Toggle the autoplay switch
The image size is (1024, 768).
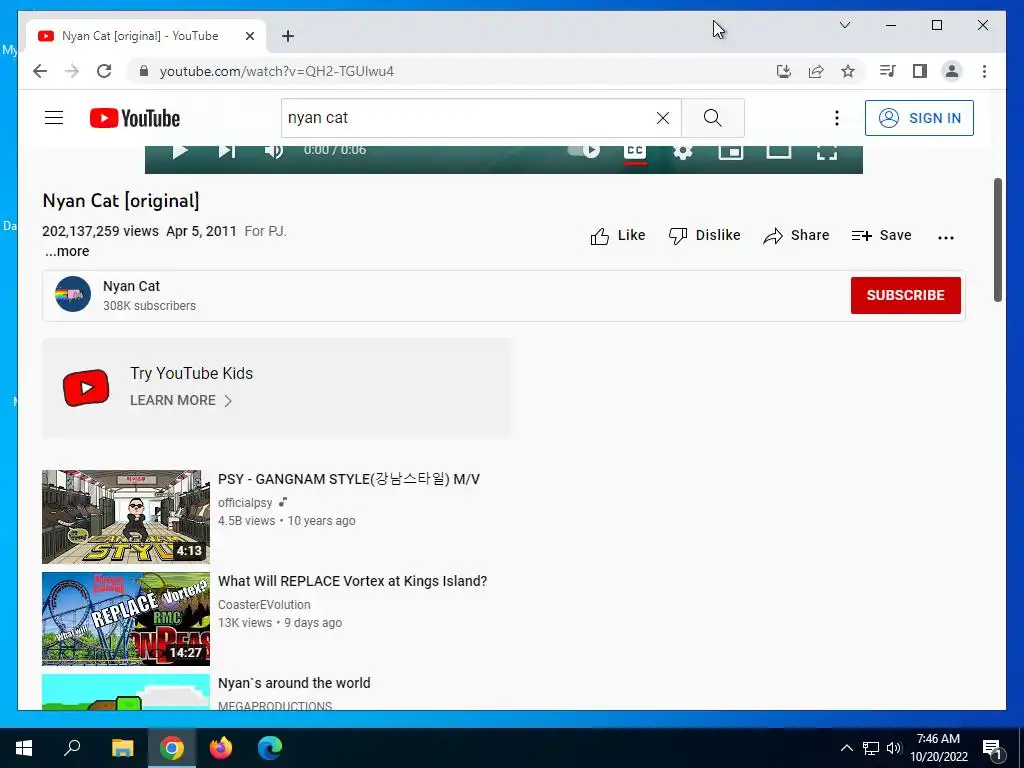tap(584, 151)
